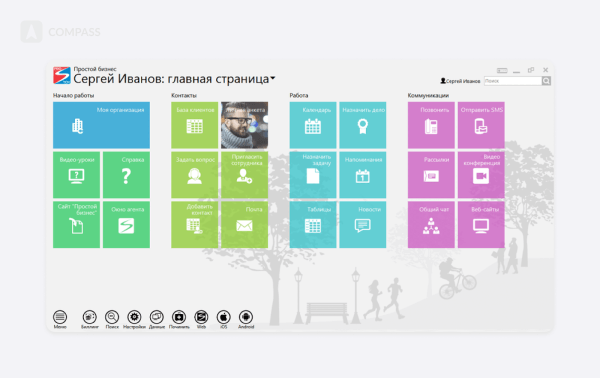Image resolution: width=600 pixels, height=378 pixels.
Task: Click the Поиск search input field
Action: [513, 81]
